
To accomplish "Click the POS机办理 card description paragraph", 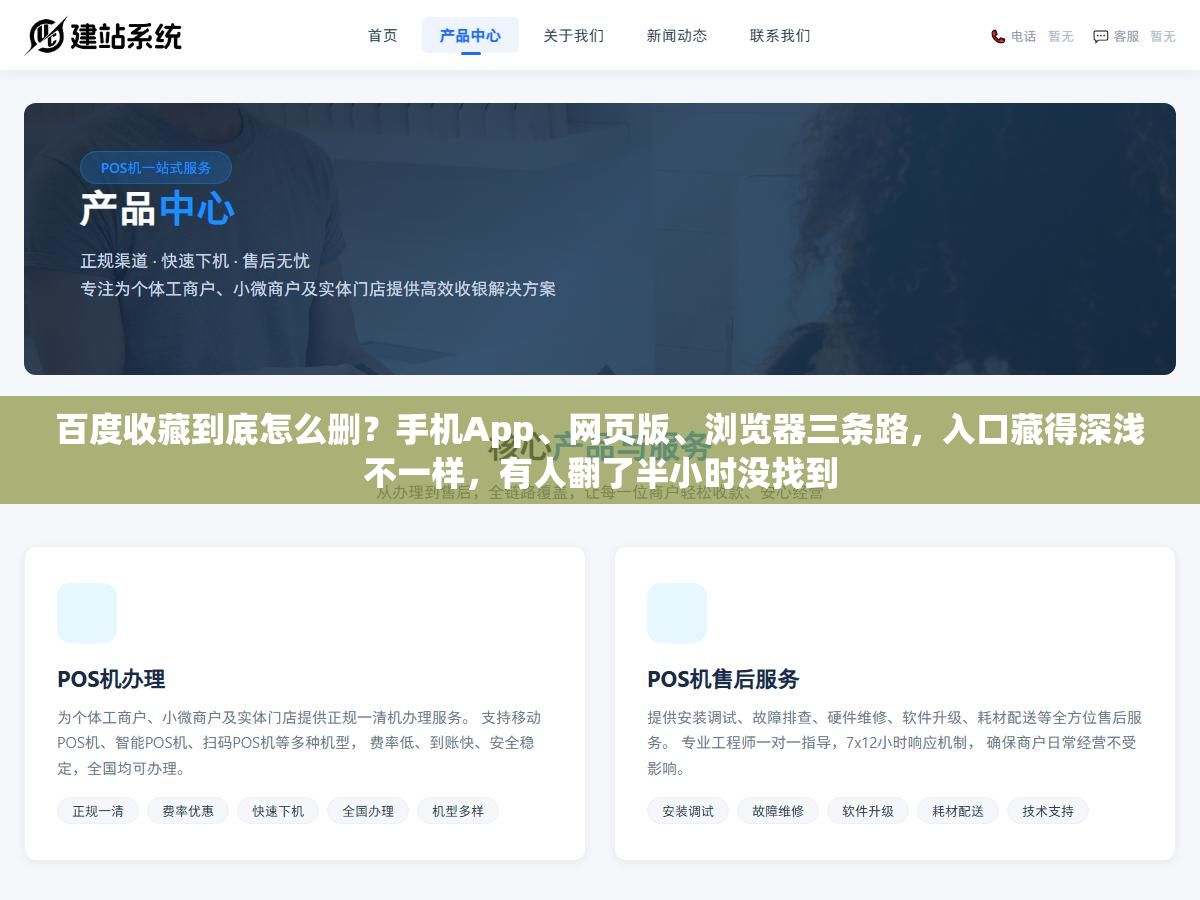I will (300, 743).
